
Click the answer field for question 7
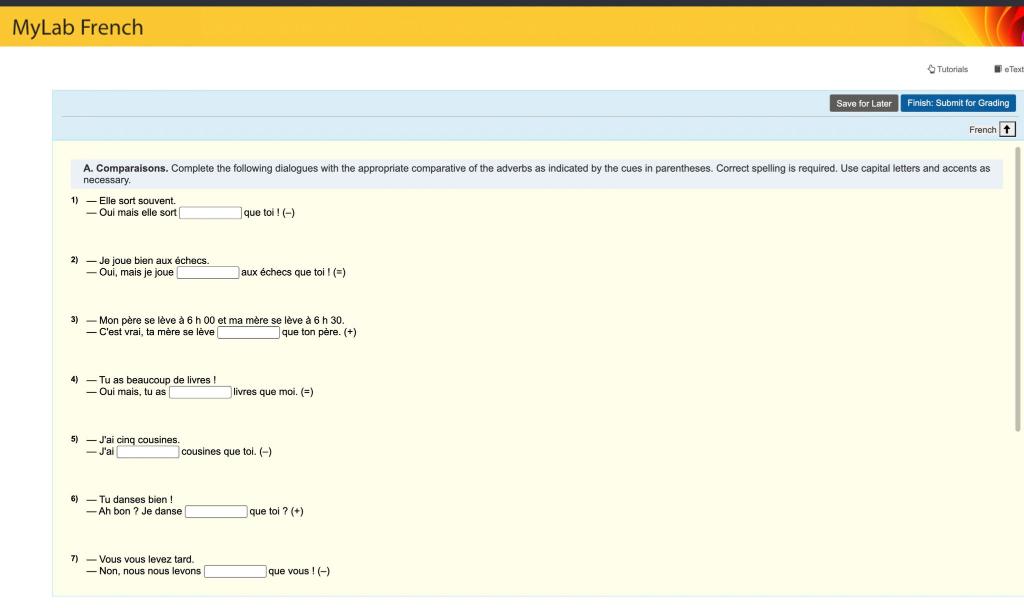pos(234,571)
